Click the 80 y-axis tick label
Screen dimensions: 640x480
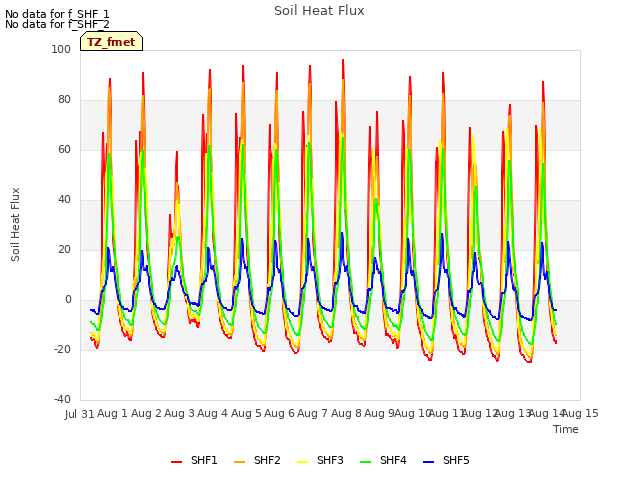pyautogui.click(x=64, y=100)
